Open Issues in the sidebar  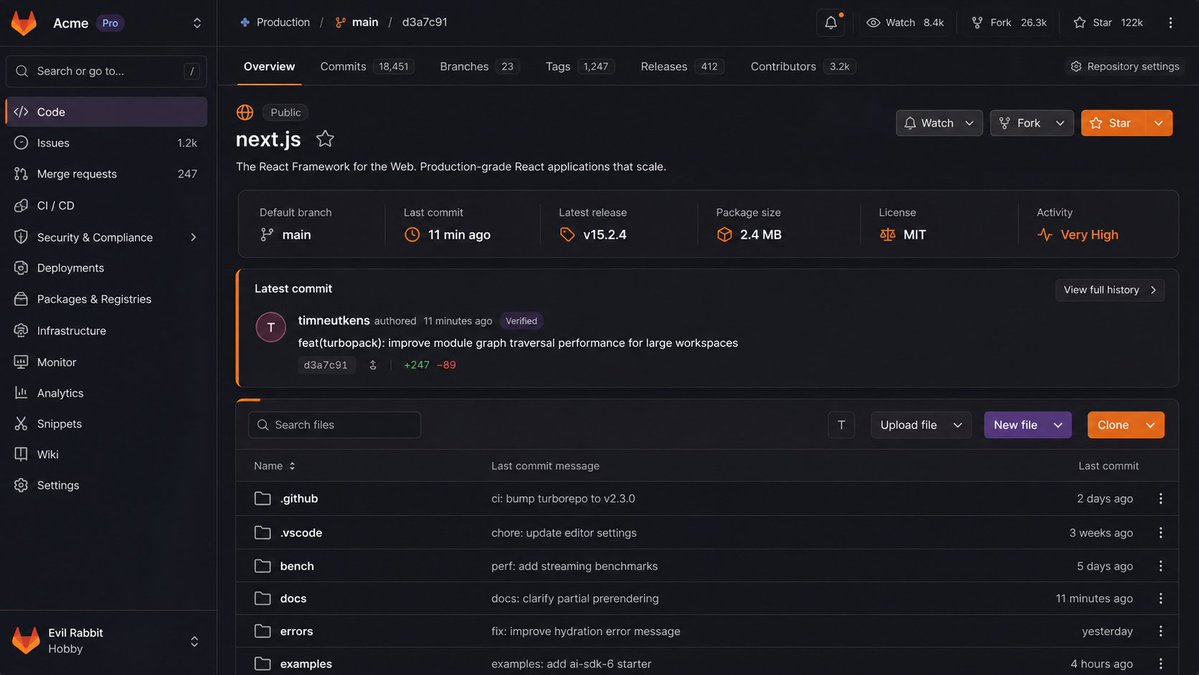point(106,143)
